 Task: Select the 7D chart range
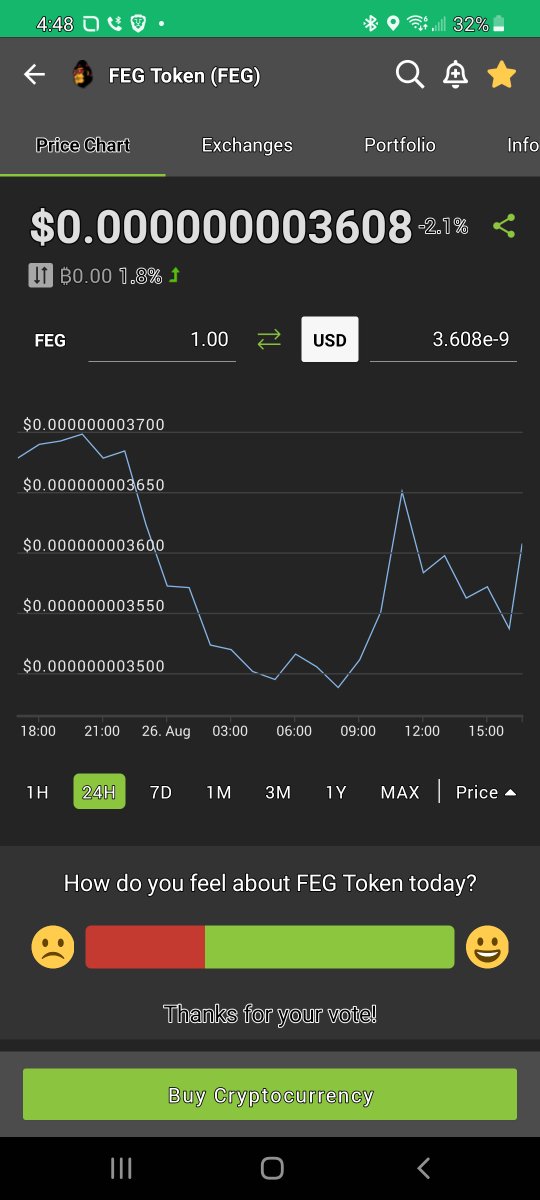[161, 792]
